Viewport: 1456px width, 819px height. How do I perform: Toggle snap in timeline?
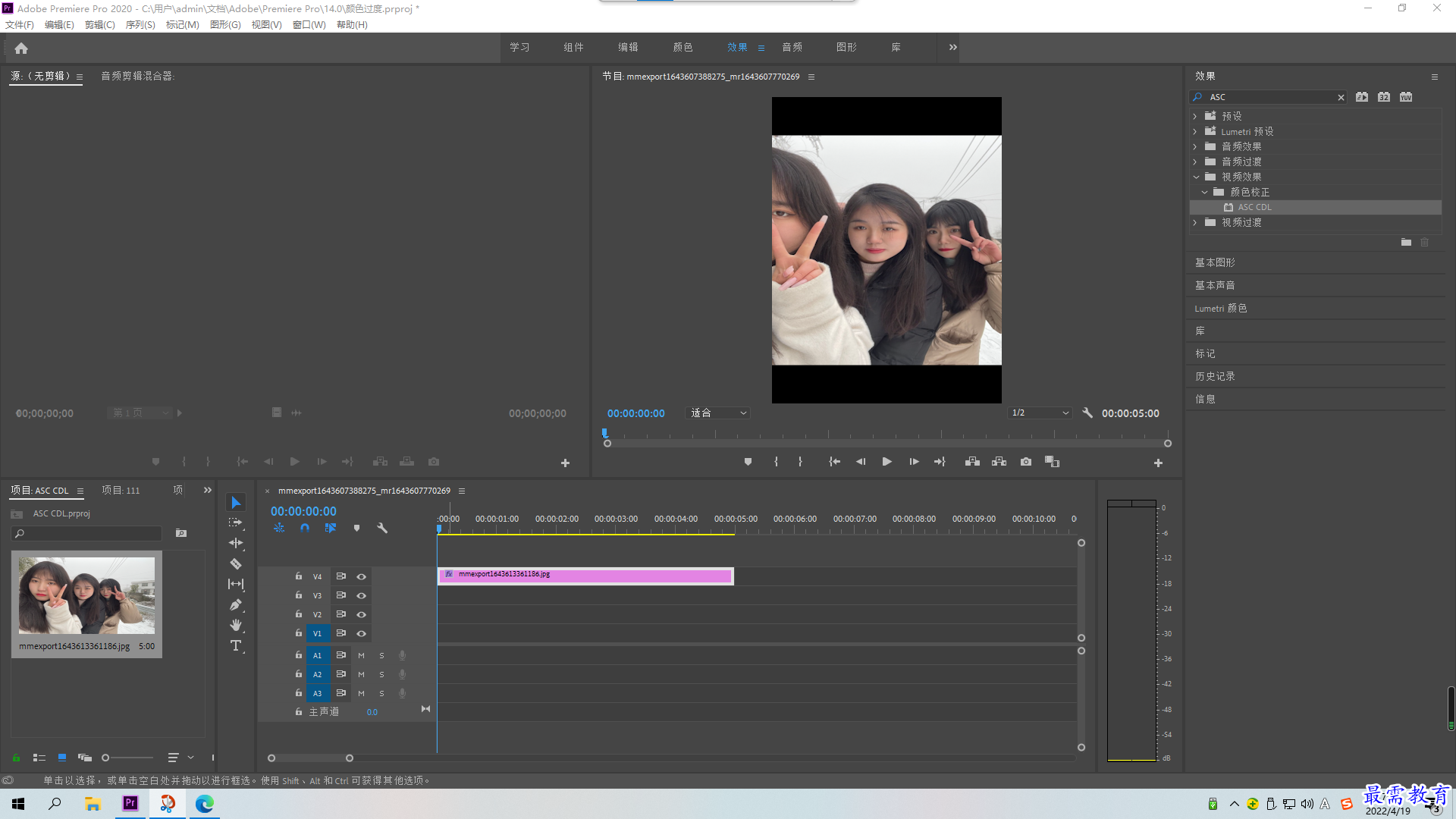point(305,528)
